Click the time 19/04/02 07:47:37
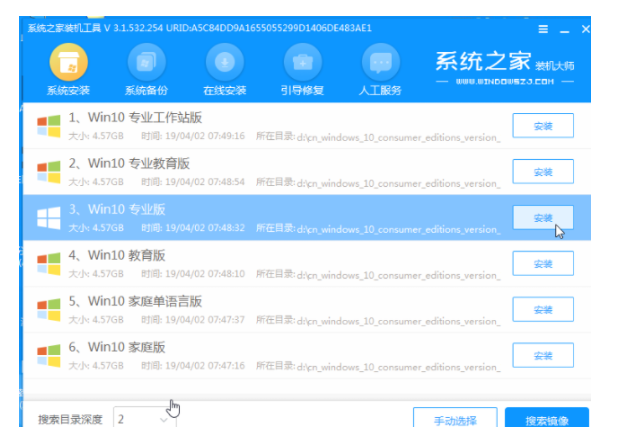The image size is (618, 435). coord(205,320)
